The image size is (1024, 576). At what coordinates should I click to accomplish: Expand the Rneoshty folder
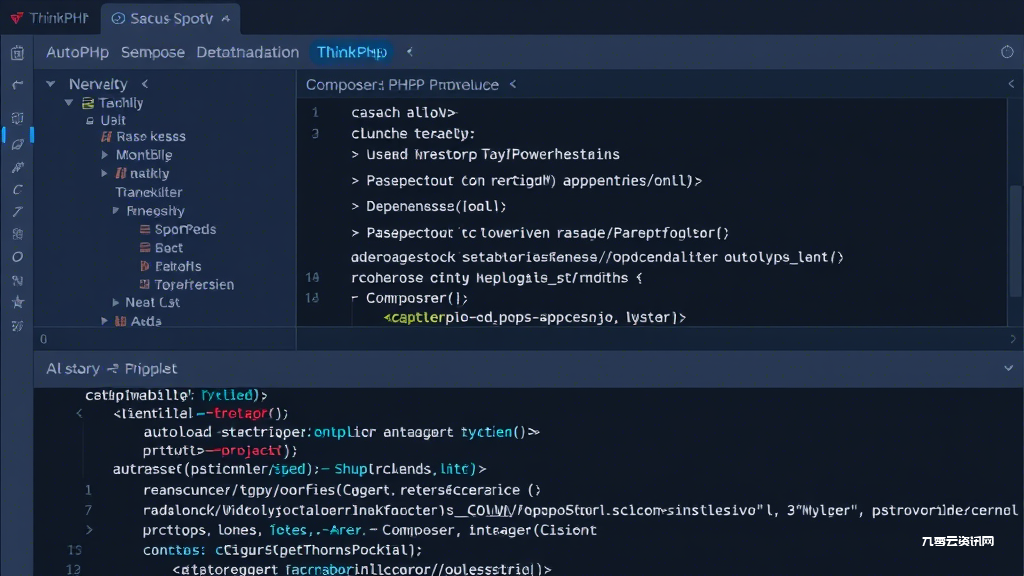tap(116, 211)
